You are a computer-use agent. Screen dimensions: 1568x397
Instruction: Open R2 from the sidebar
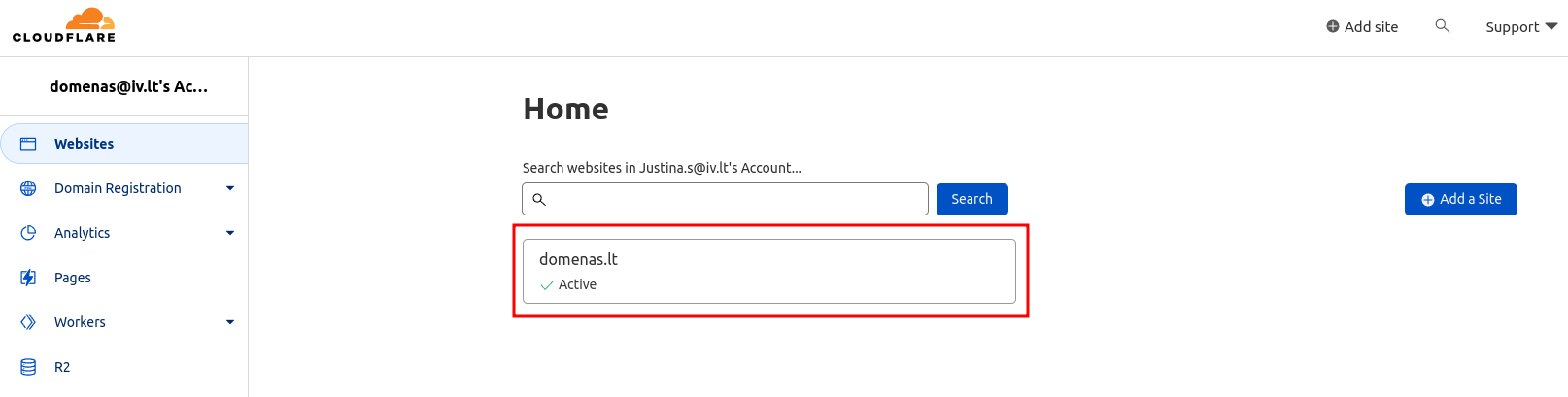[x=62, y=367]
